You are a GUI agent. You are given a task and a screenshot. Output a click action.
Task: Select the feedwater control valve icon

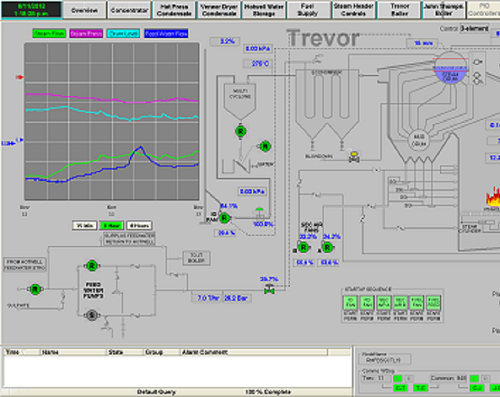point(269,289)
